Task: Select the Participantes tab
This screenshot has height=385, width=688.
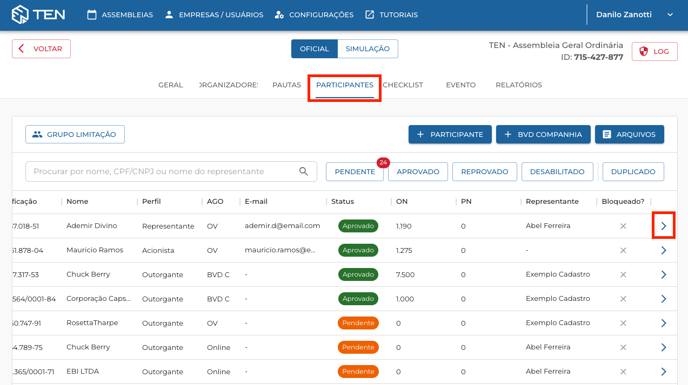Action: click(344, 85)
